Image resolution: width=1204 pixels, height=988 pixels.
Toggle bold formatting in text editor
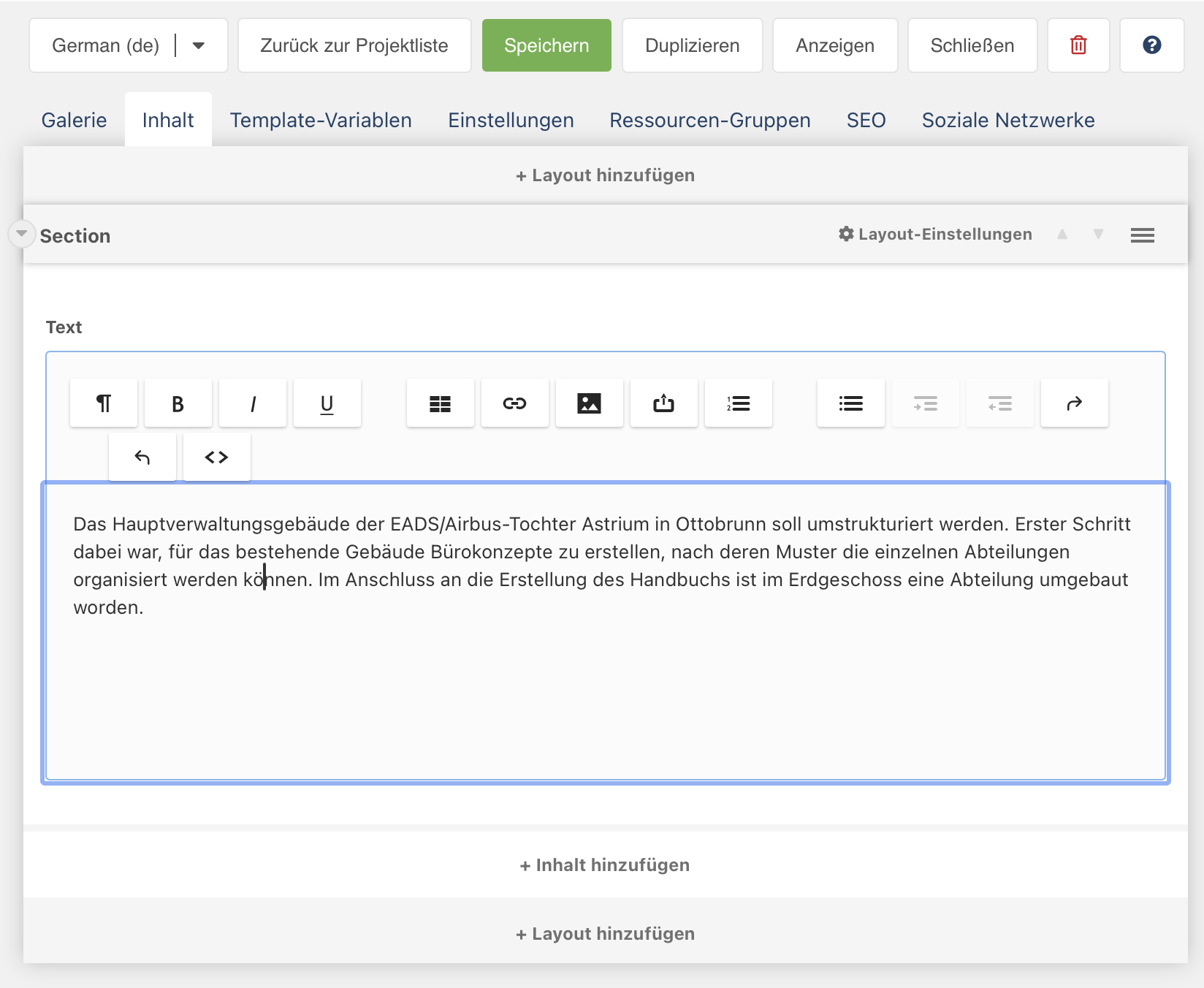(x=178, y=403)
